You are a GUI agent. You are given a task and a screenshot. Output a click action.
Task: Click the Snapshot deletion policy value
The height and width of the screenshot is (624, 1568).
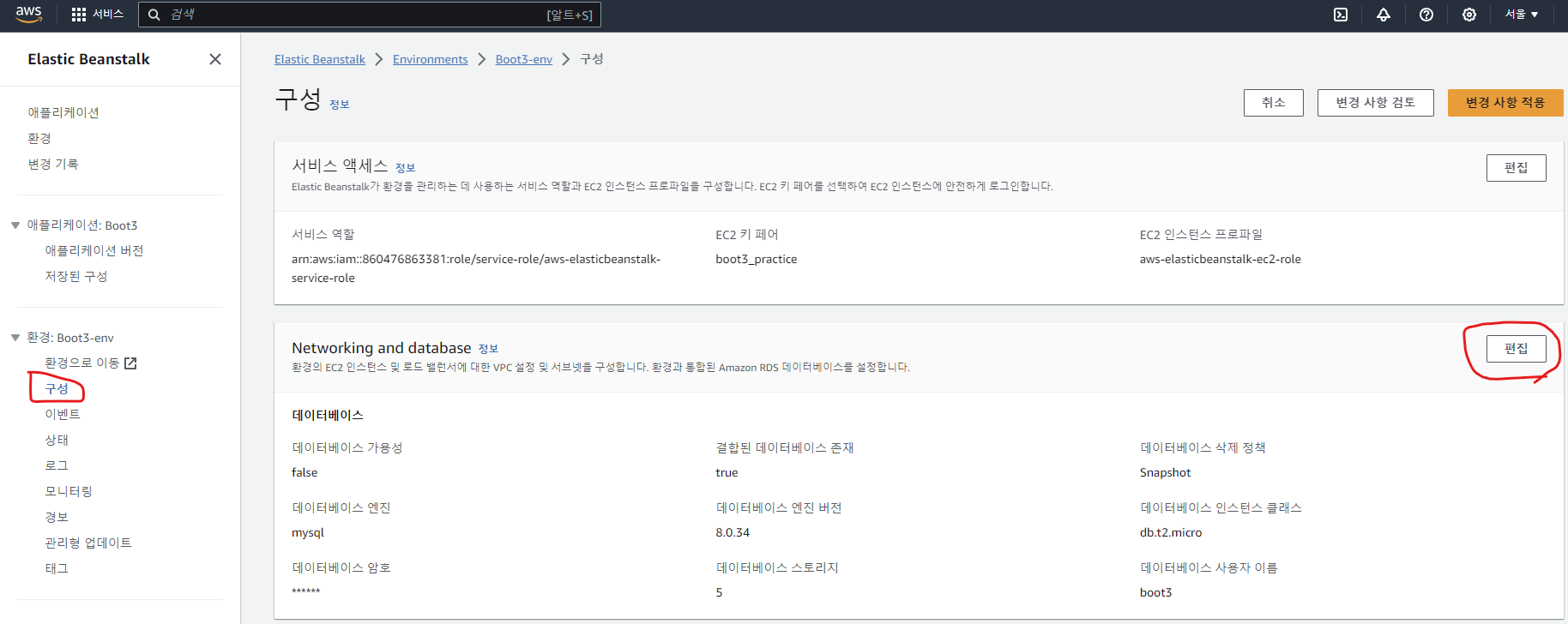tap(1165, 472)
